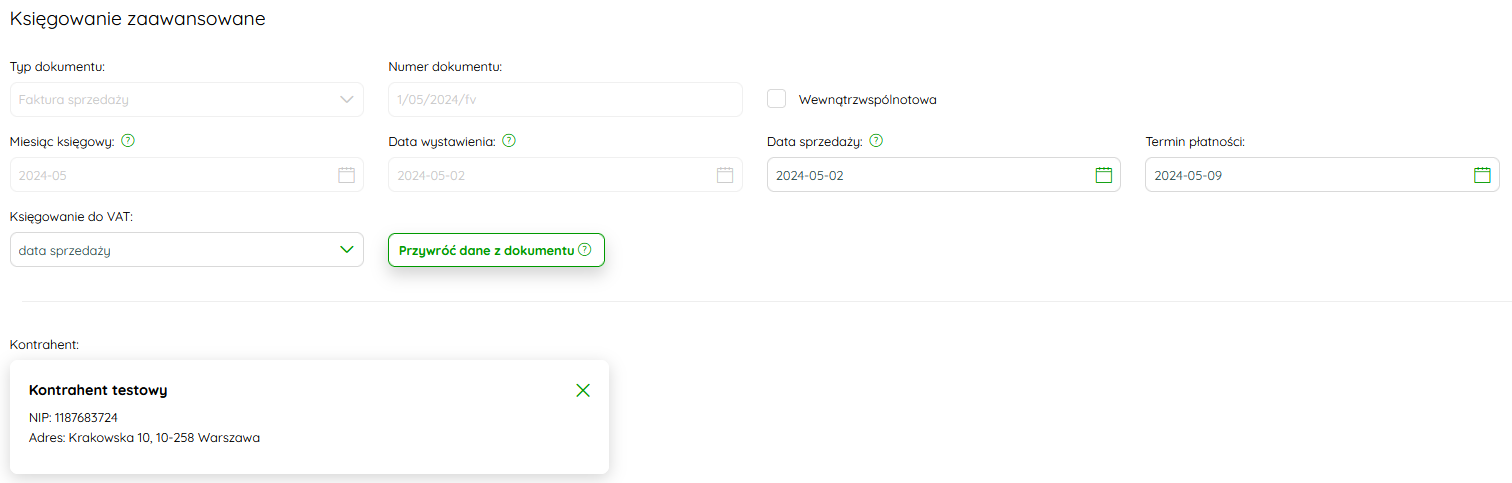
Task: Click the Numer dokumentu input field
Action: (565, 99)
